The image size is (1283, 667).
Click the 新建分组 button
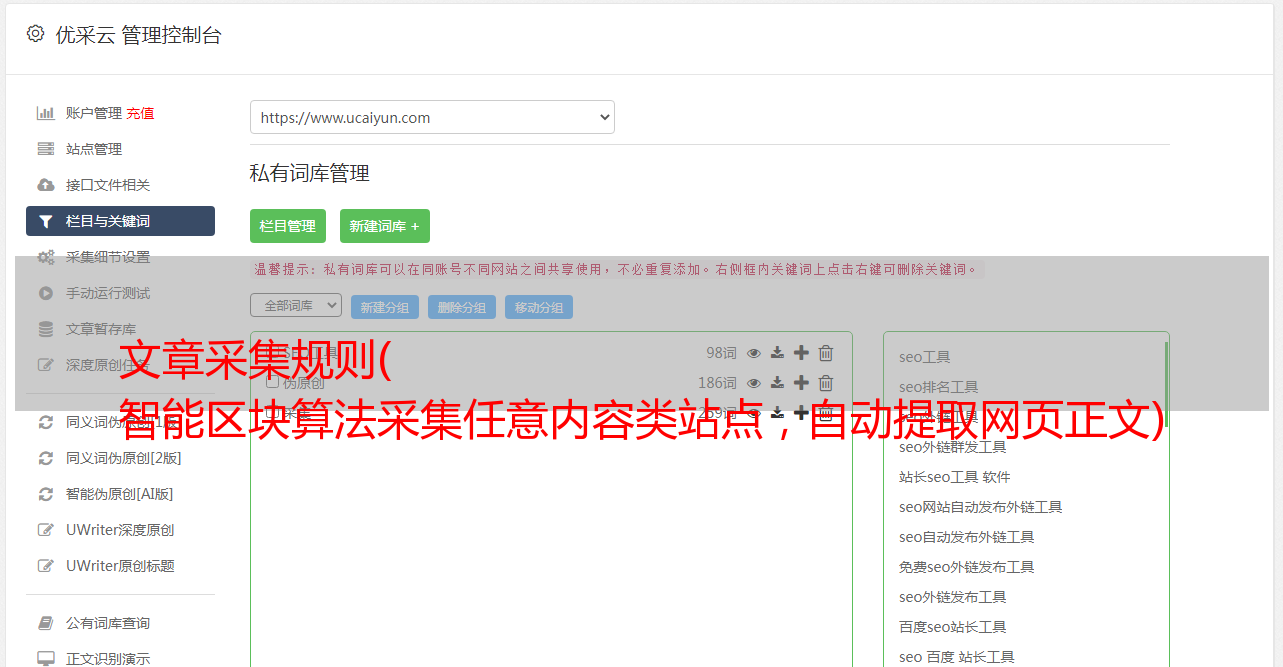[x=385, y=307]
